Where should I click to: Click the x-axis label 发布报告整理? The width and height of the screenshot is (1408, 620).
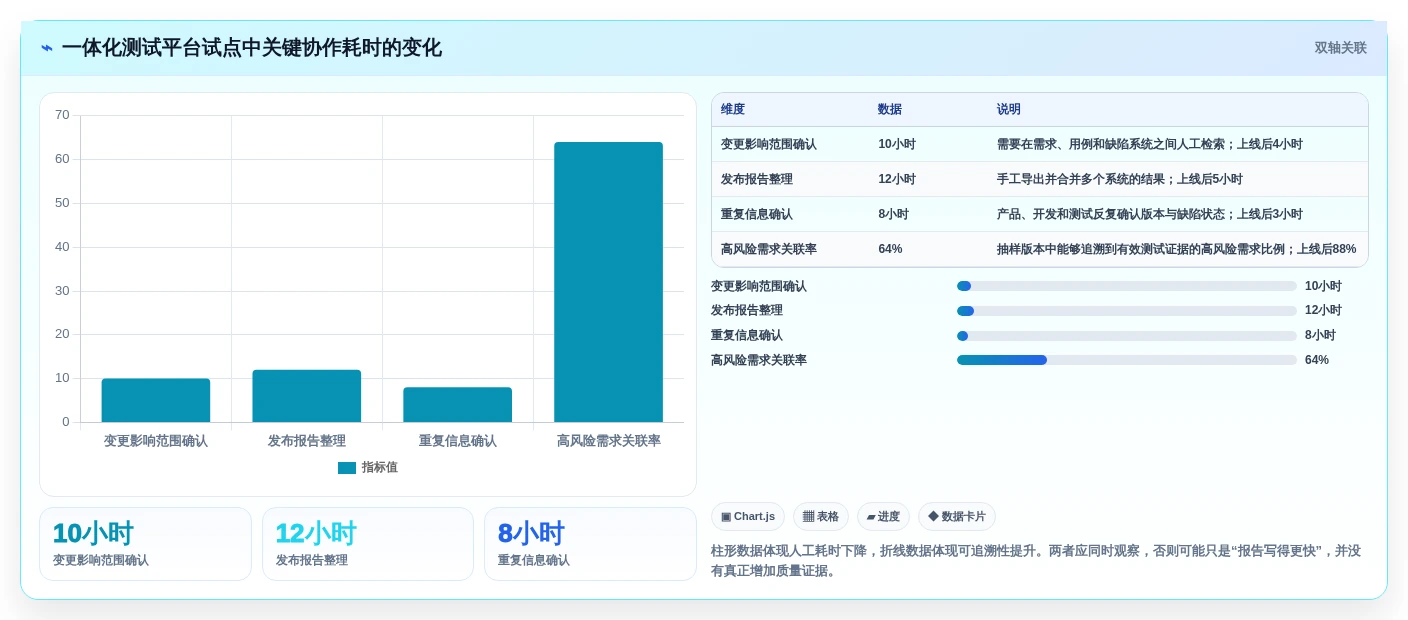[x=307, y=441]
